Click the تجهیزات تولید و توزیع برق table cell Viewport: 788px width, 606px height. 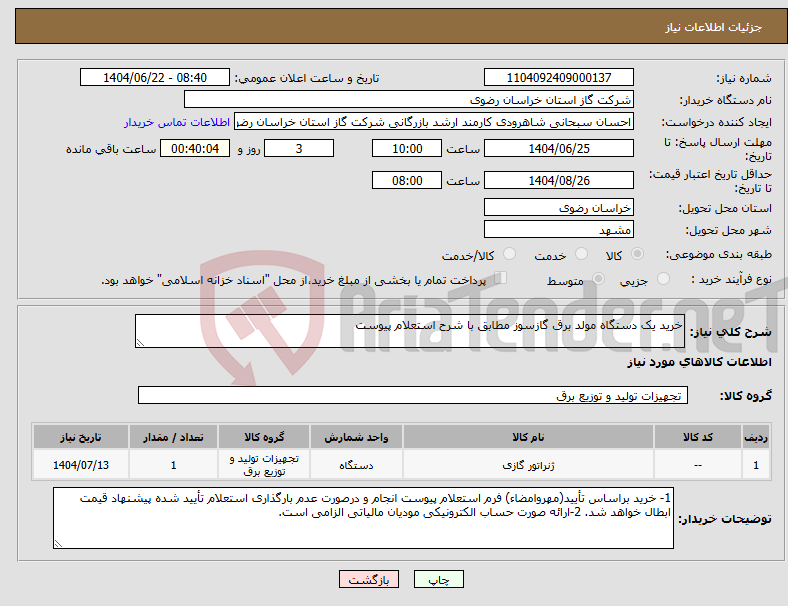pyautogui.click(x=264, y=465)
